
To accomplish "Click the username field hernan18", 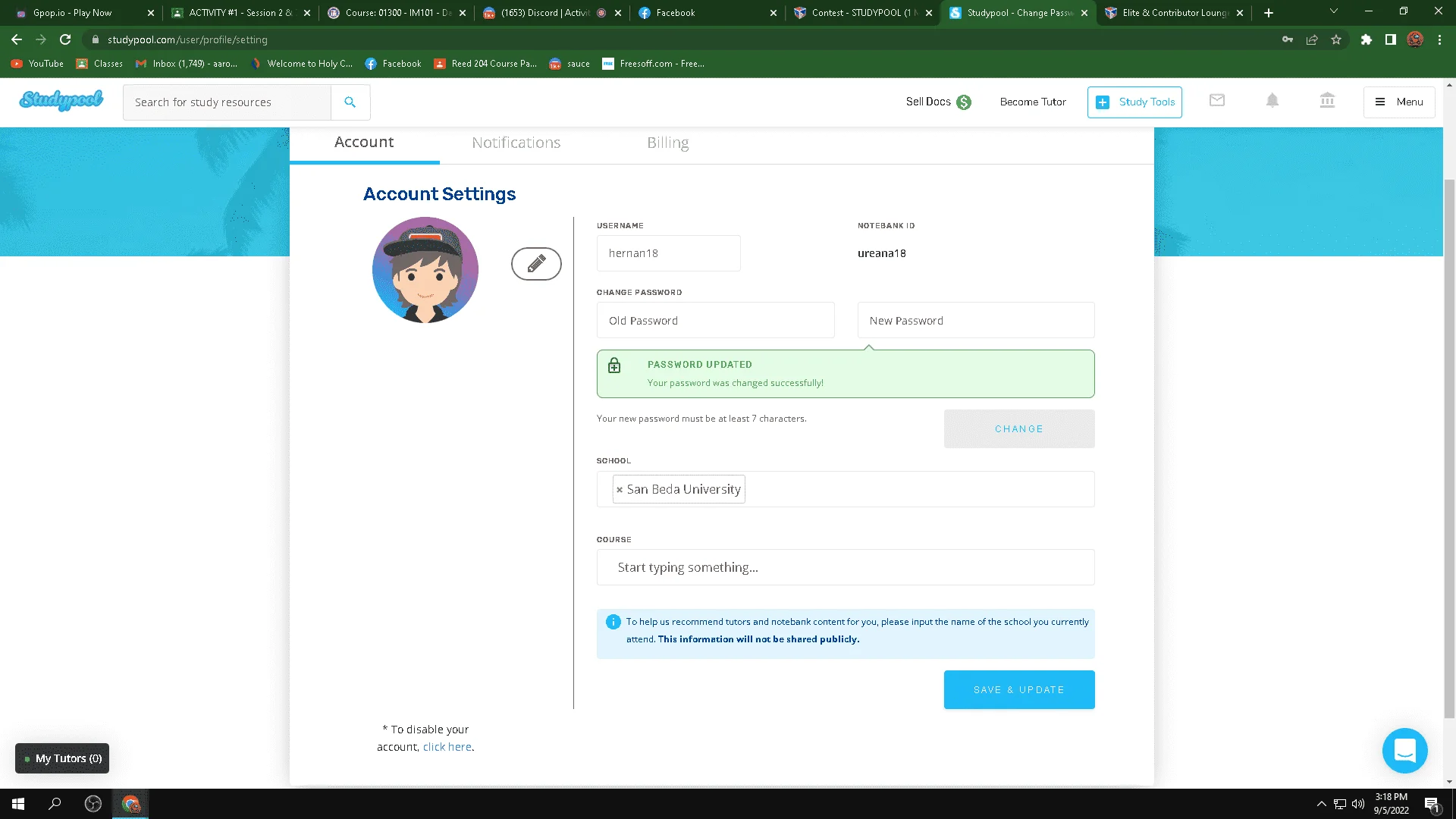I will click(668, 253).
